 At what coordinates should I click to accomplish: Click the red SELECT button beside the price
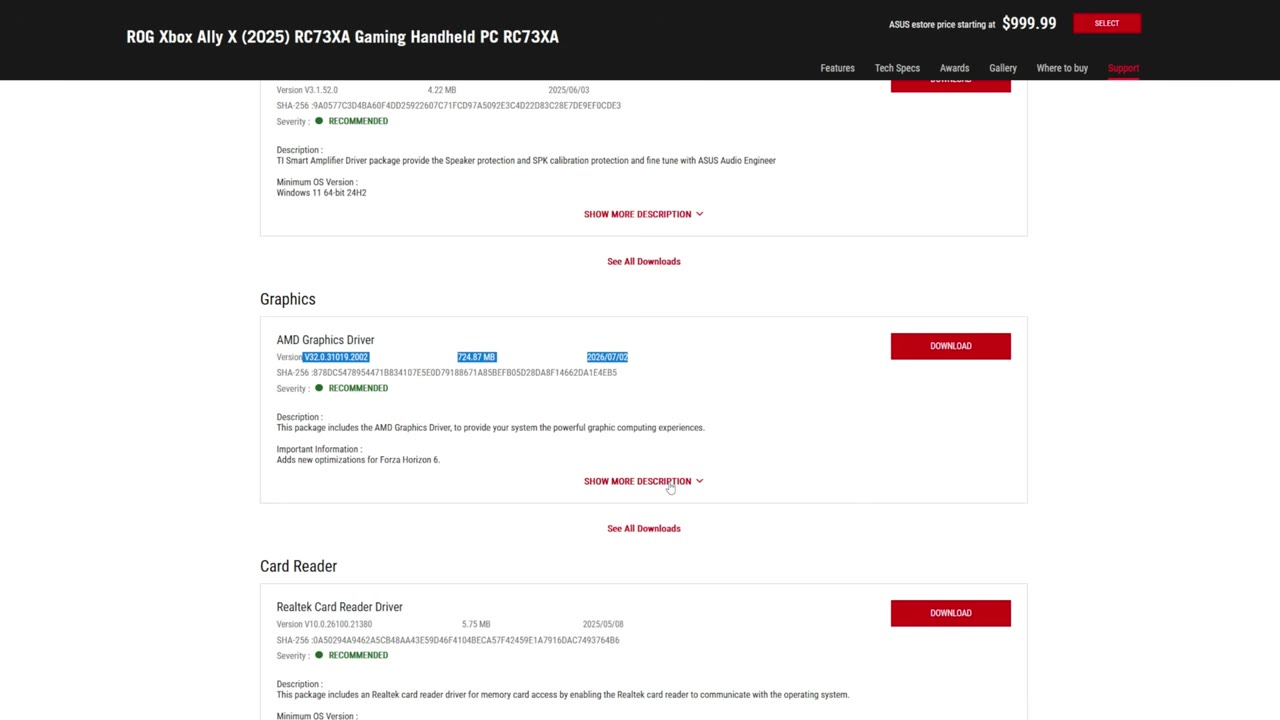1107,23
